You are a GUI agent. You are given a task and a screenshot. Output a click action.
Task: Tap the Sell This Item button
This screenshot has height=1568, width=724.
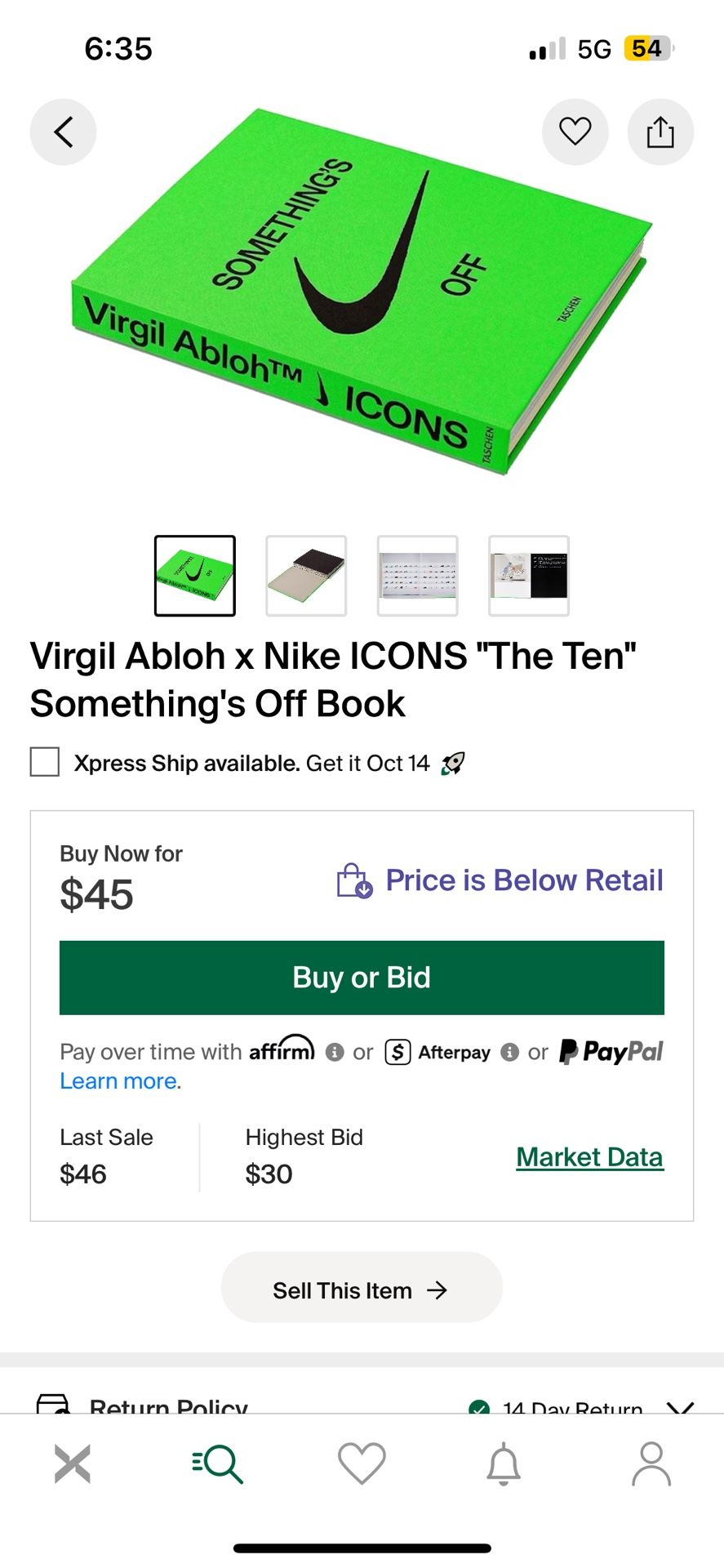click(362, 1290)
